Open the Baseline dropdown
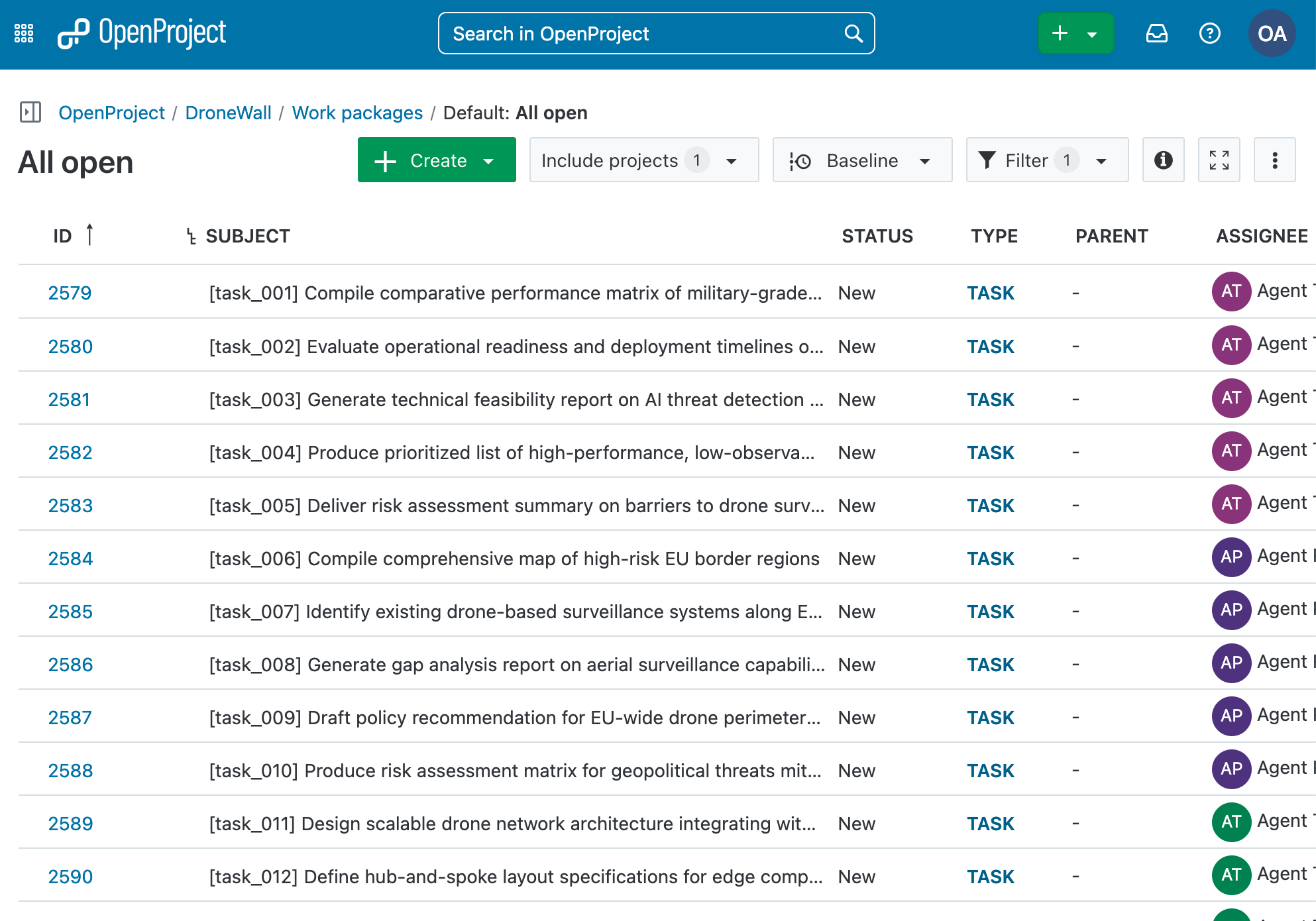The image size is (1316, 921). click(x=861, y=160)
